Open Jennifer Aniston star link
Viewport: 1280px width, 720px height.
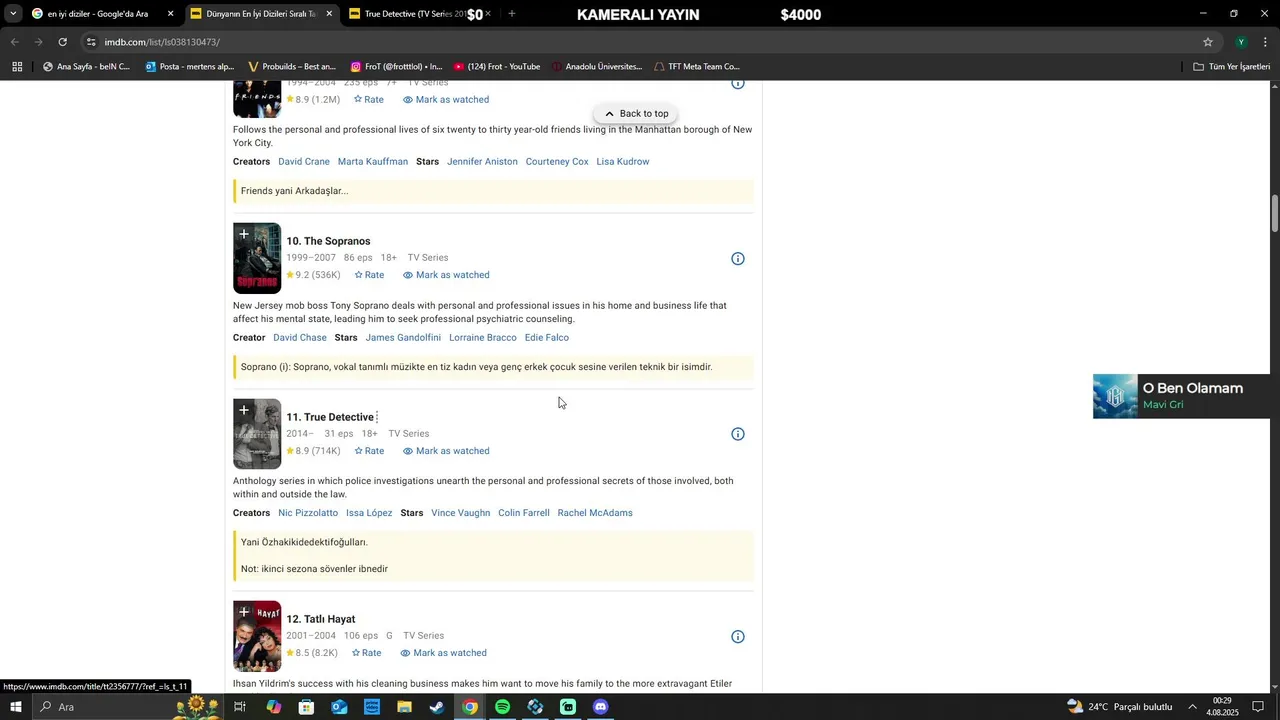(482, 162)
